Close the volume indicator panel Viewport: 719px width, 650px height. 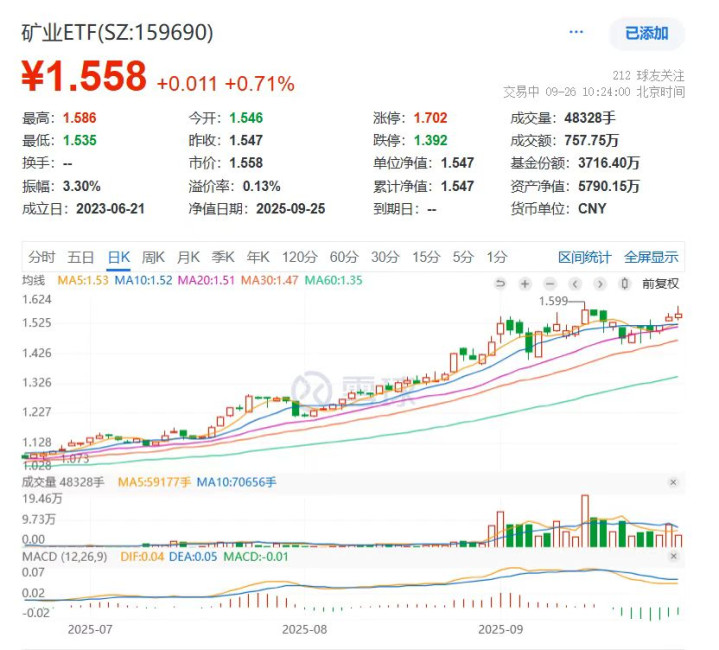(673, 482)
